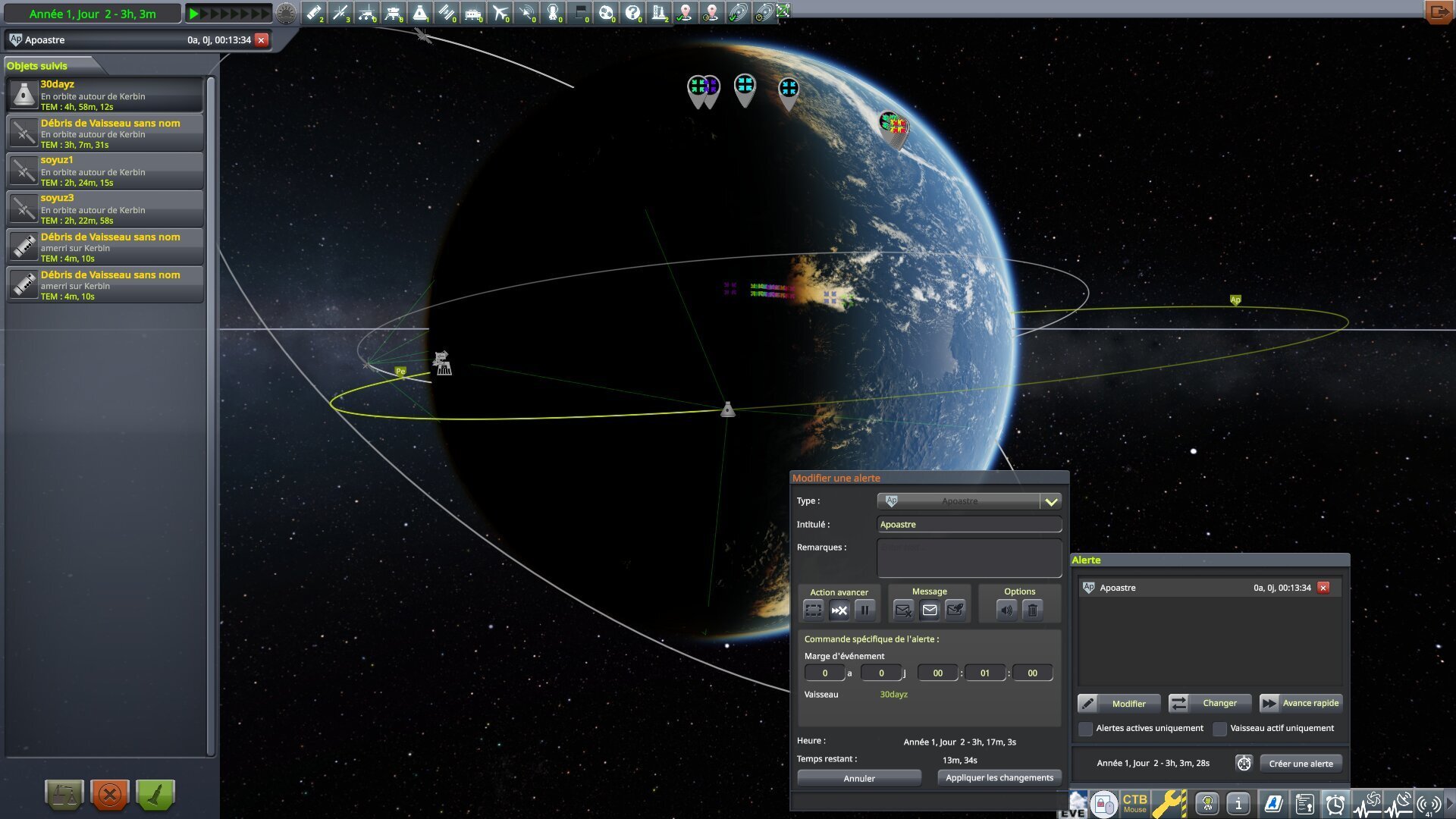Screen dimensions: 1456x819
Task: Toggle the lander vessel filter
Action: [x=394, y=13]
